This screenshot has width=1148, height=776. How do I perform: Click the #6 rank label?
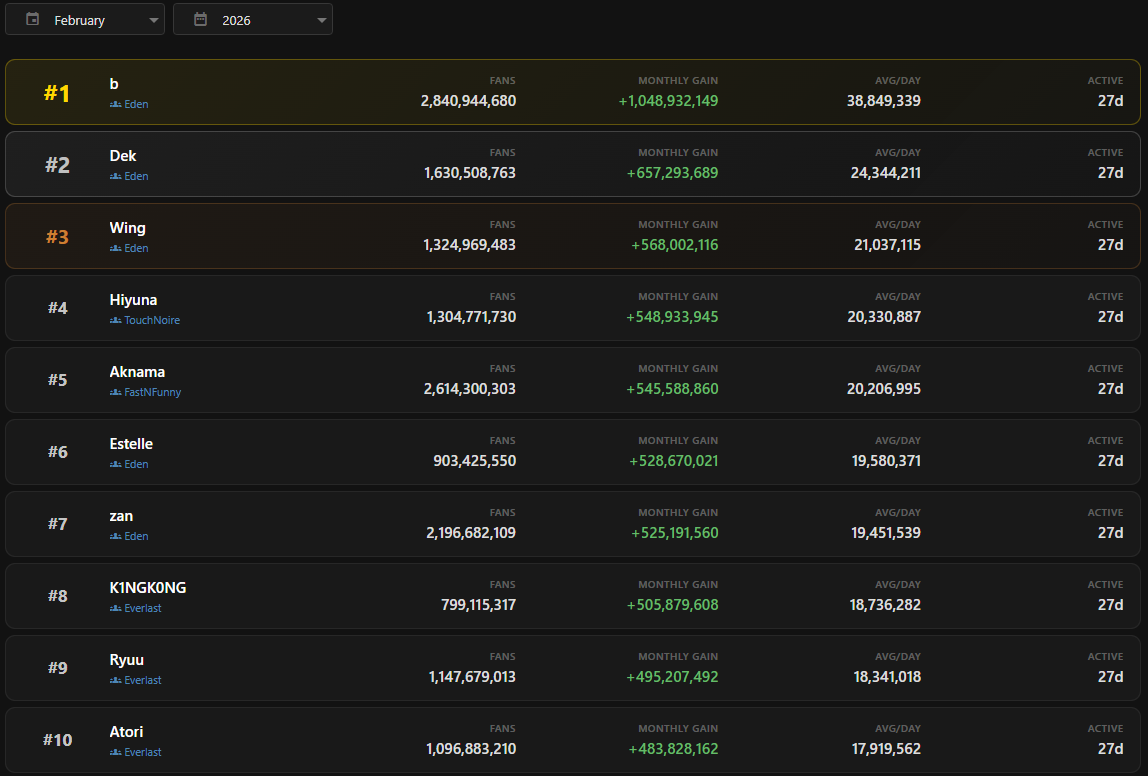(58, 452)
